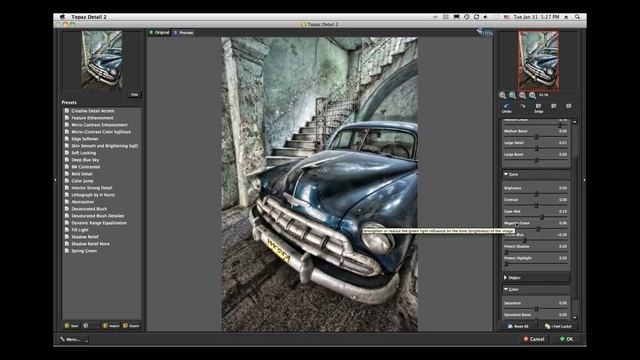Click the Cyan-Red slider handle
The width and height of the screenshot is (640, 360).
pos(542,217)
